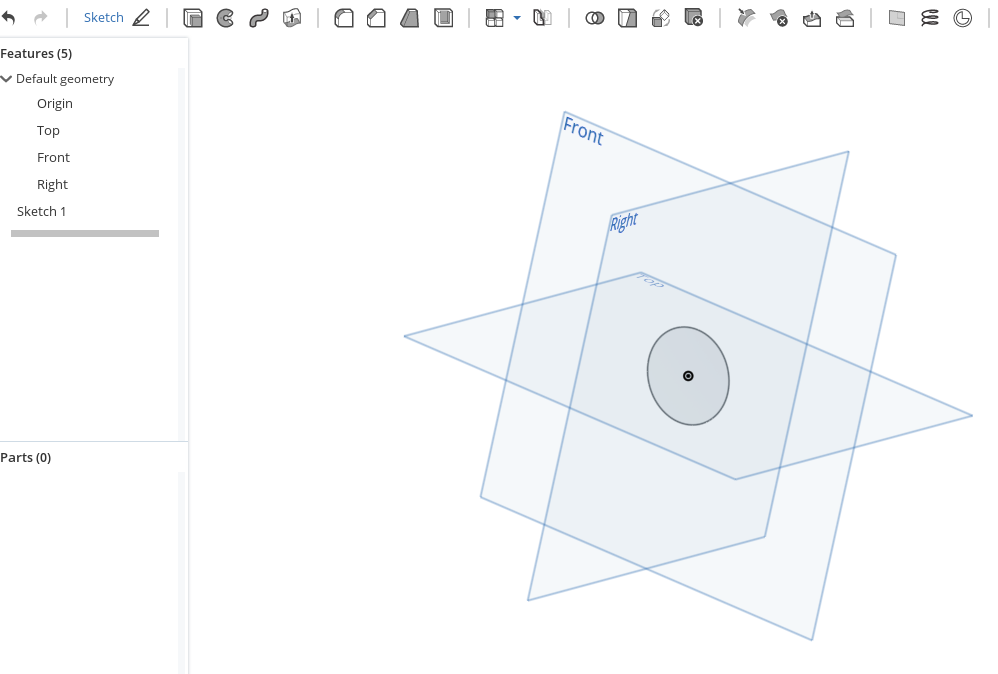This screenshot has width=998, height=674.
Task: Click the Undo arrow
Action: point(9,18)
